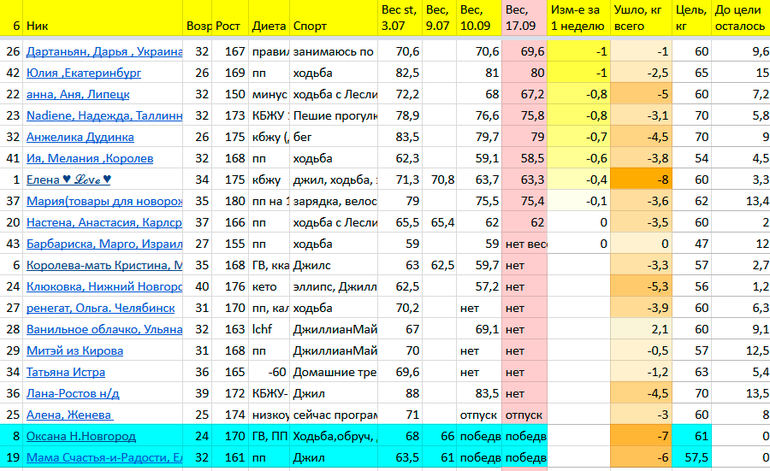This screenshot has width=770, height=471.
Task: Select the кето diet cell
Action: point(265,287)
